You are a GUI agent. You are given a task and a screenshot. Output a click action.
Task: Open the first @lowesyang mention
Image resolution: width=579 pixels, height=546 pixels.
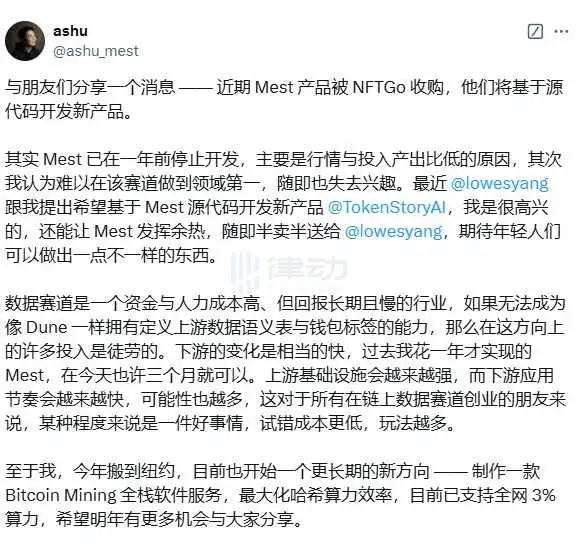500,183
